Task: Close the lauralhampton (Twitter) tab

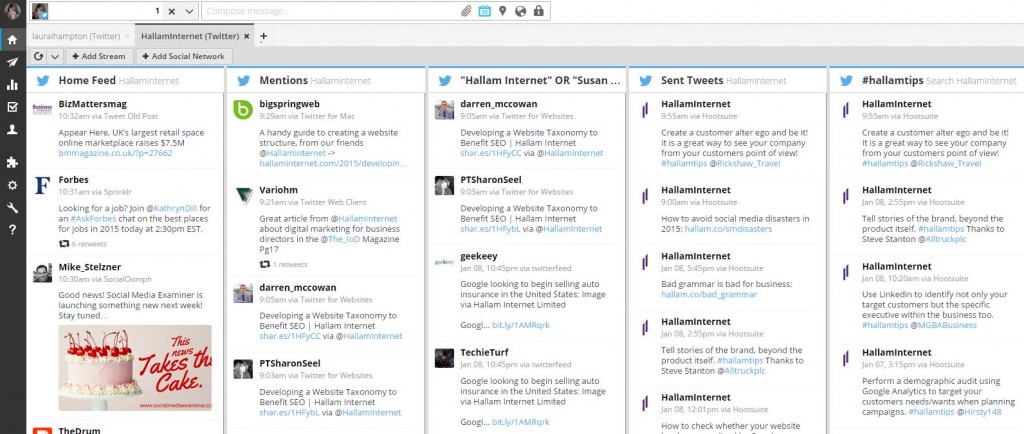Action: 127,37
